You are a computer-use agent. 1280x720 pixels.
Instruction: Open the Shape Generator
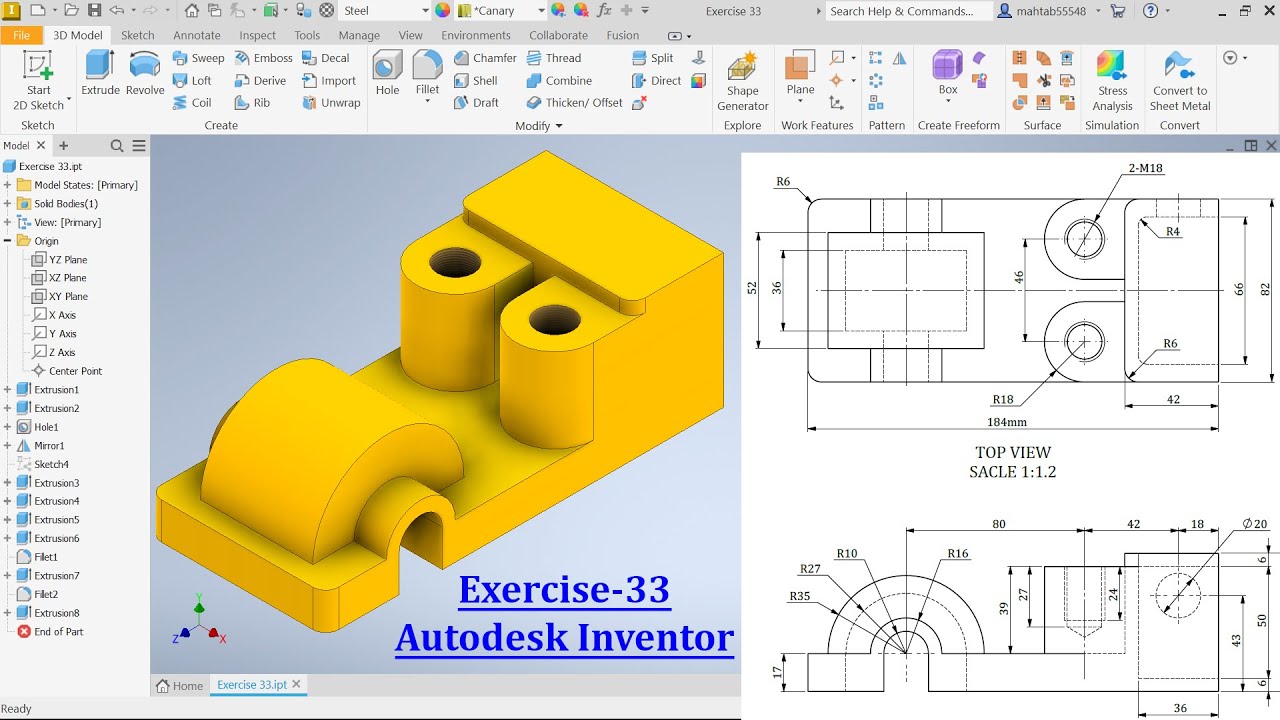coord(742,80)
